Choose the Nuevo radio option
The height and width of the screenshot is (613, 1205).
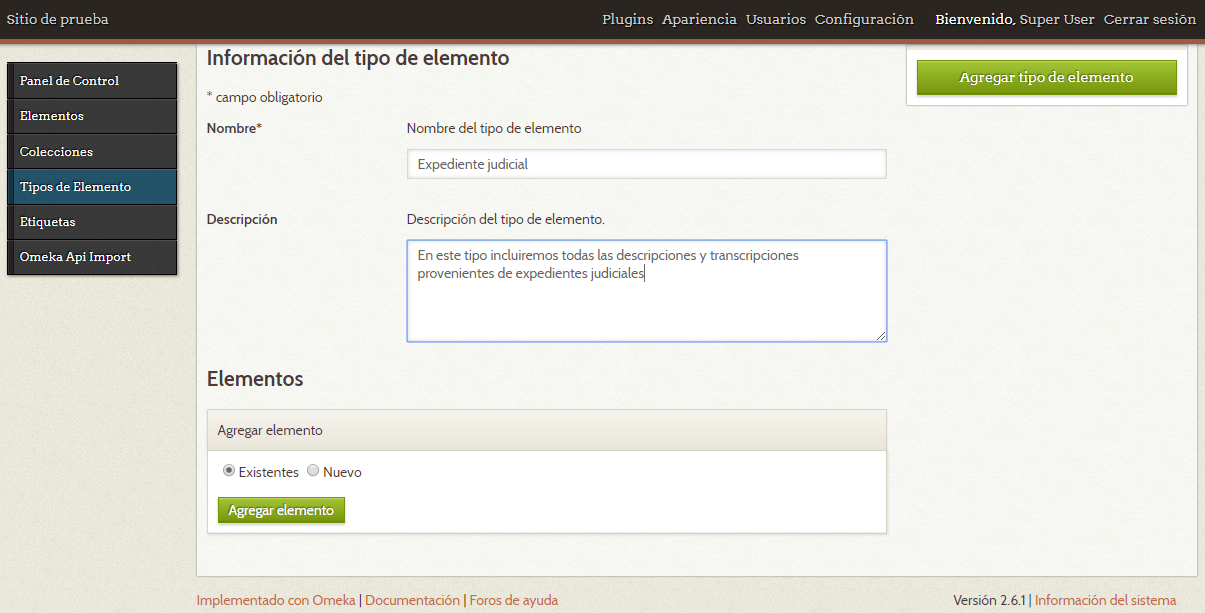tap(312, 470)
